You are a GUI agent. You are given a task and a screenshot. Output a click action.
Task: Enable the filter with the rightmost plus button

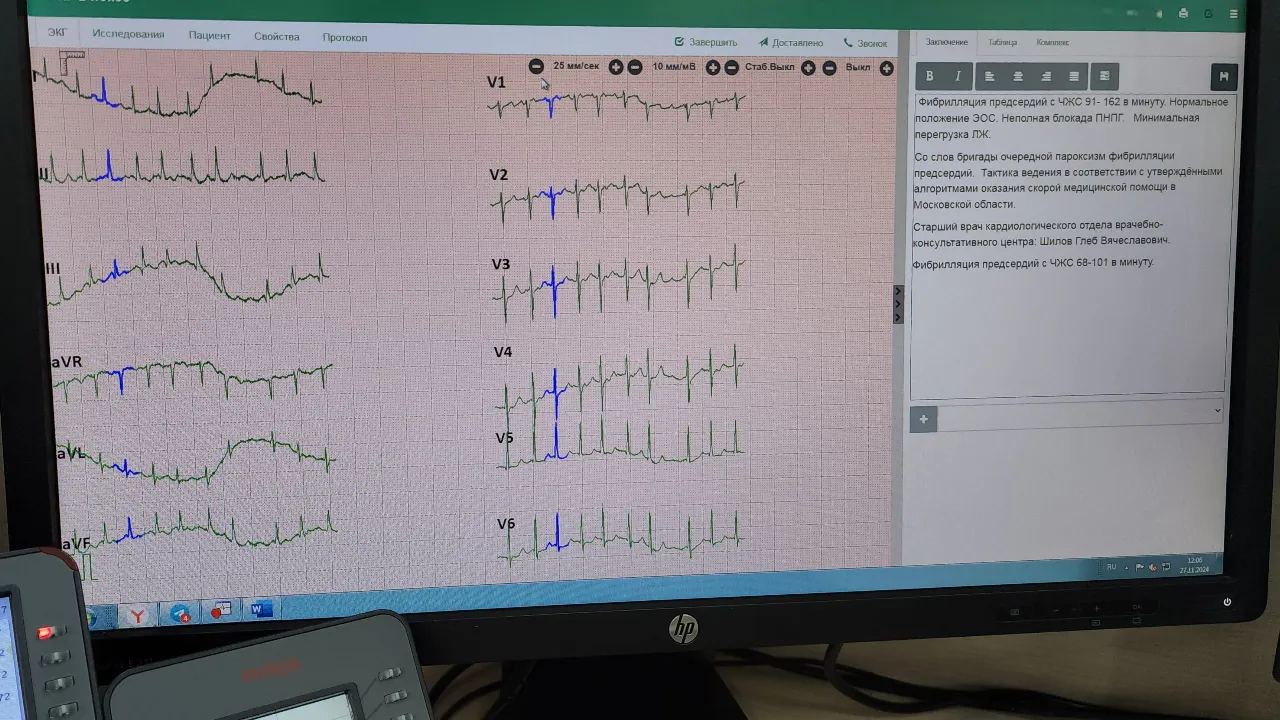[886, 68]
